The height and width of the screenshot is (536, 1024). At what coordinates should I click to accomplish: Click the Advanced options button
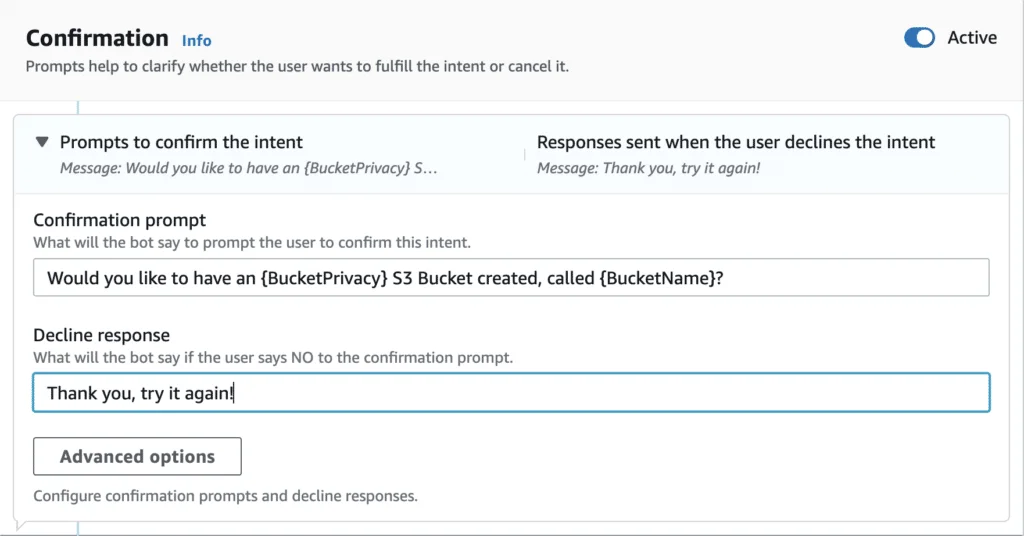tap(137, 456)
